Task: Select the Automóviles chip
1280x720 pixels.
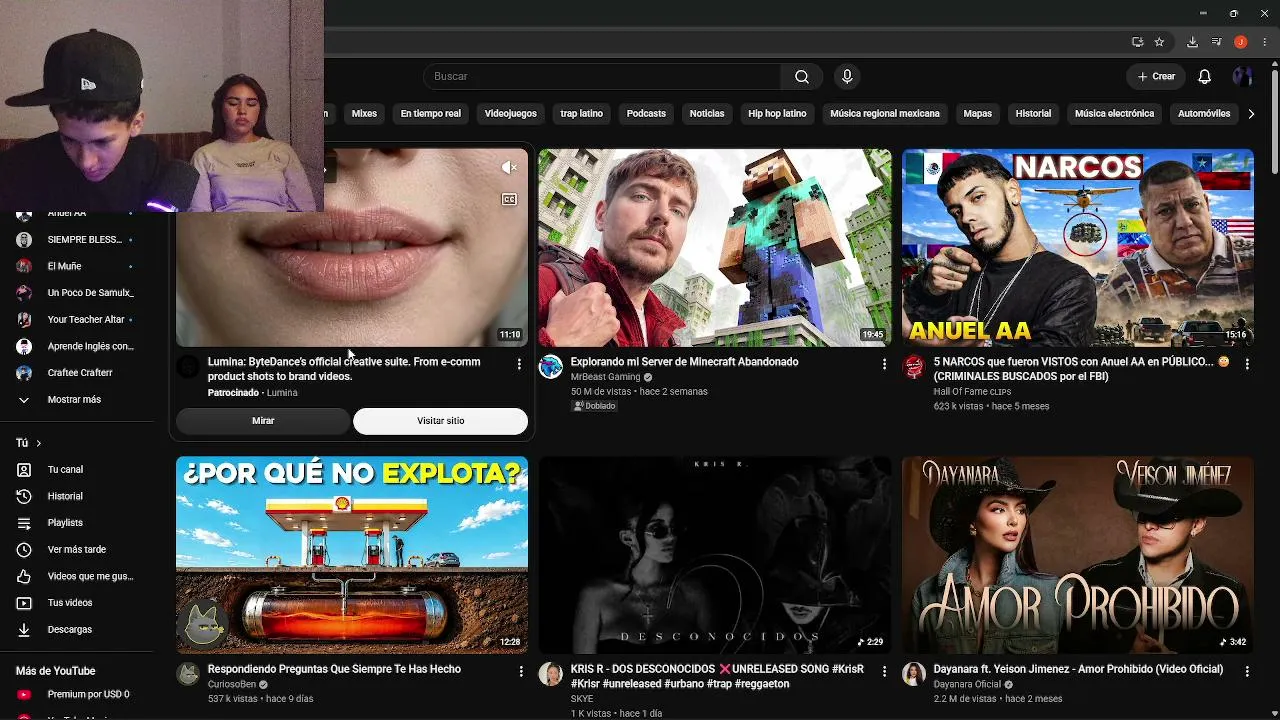Action: tap(1204, 114)
